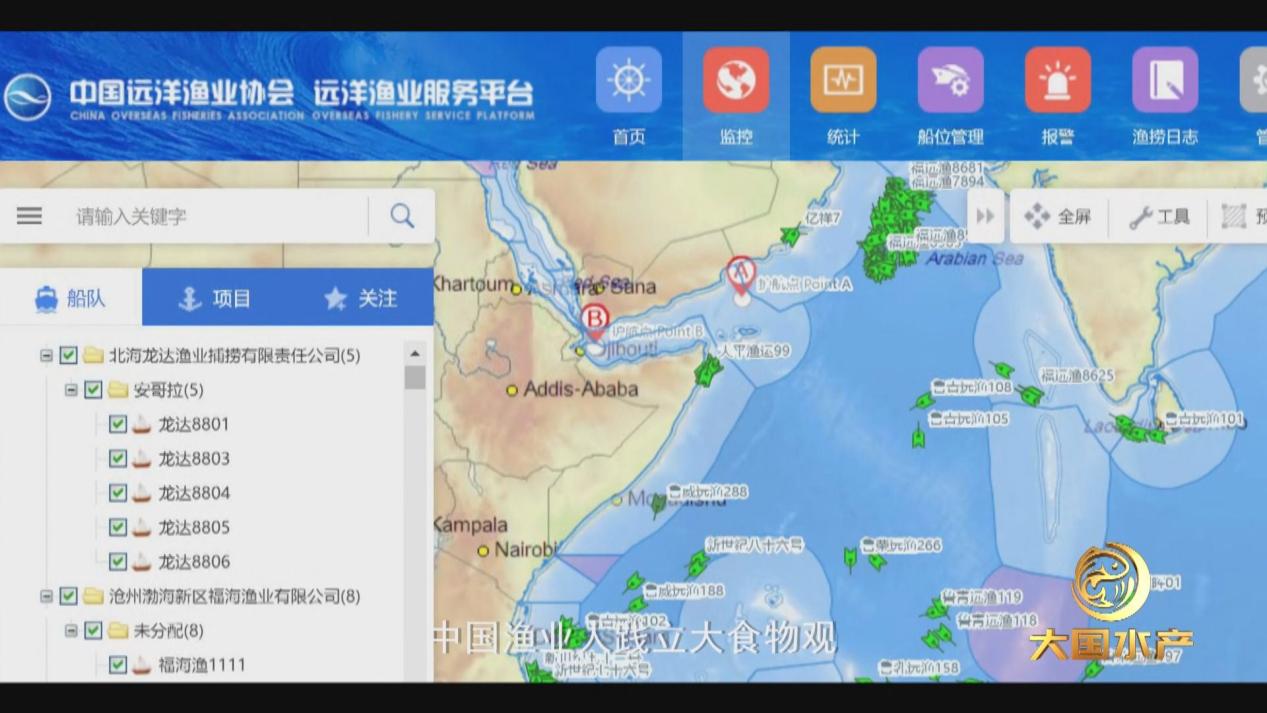
Task: Open the 报警 alarm siren icon
Action: click(x=1057, y=80)
